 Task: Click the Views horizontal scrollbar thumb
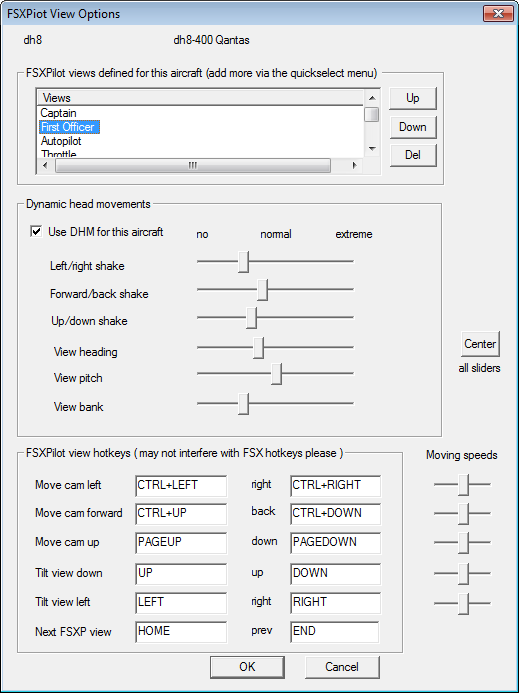[192, 166]
